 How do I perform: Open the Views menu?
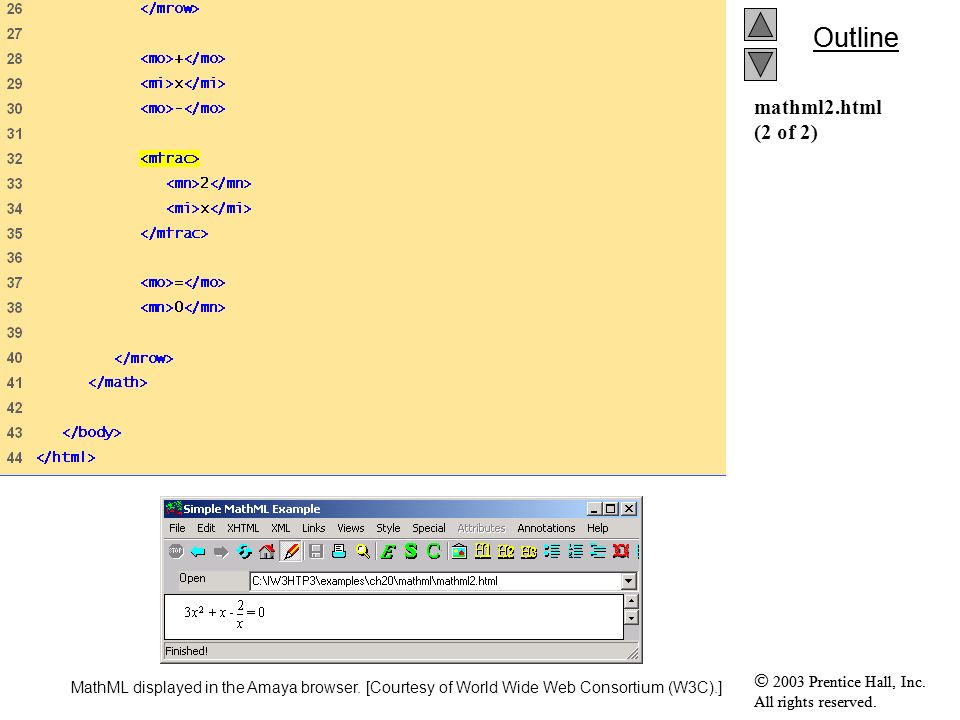(351, 528)
